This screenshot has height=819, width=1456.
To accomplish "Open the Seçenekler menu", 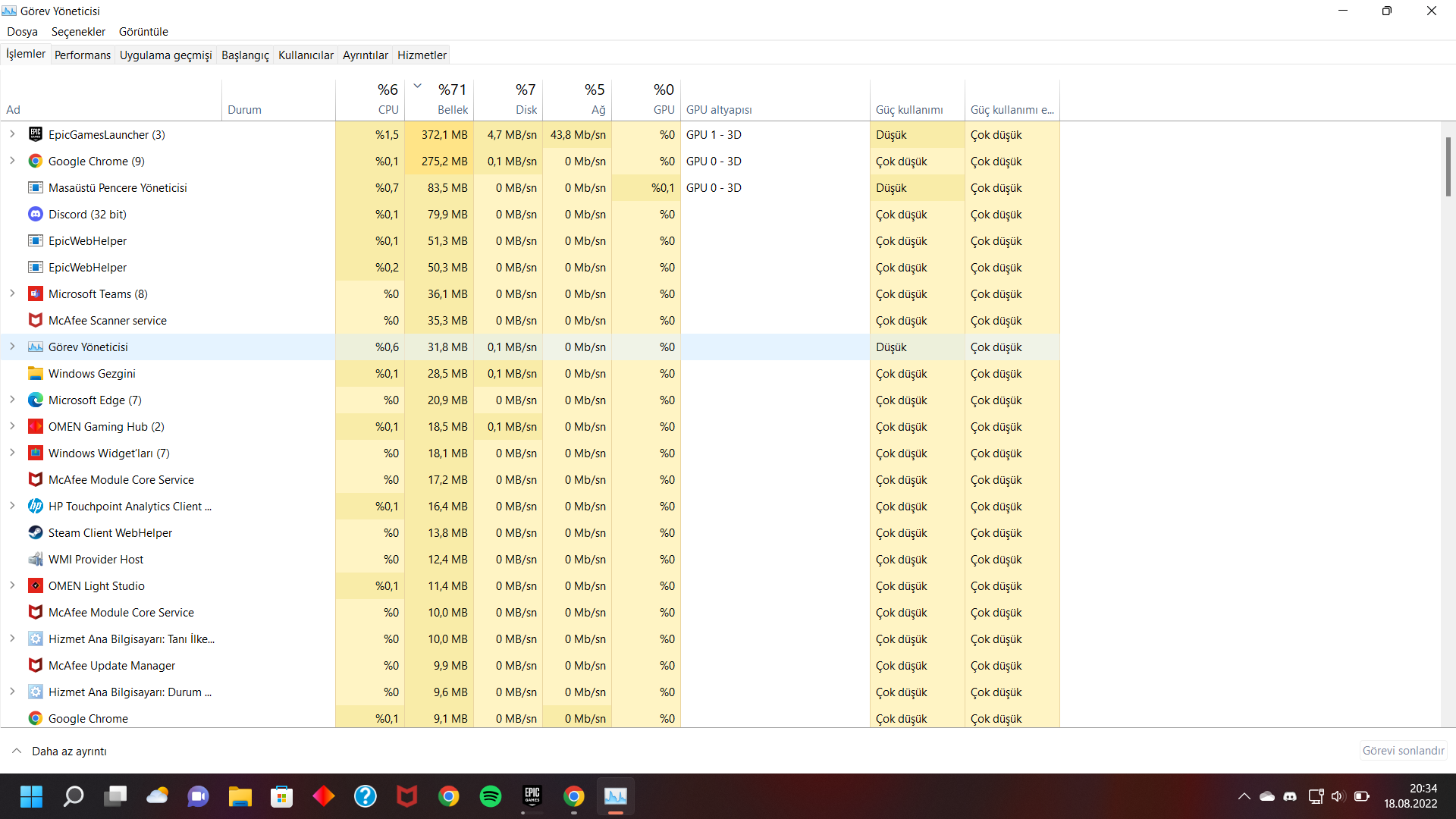I will coord(78,31).
